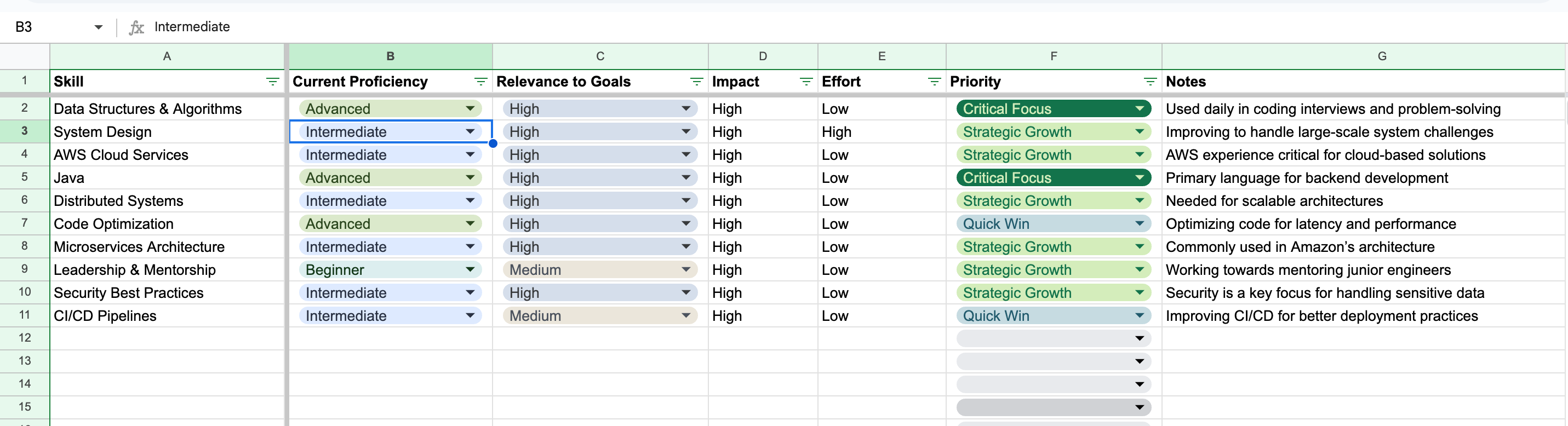Viewport: 1568px width, 426px height.
Task: Expand the name box dropdown arrow
Action: (99, 27)
